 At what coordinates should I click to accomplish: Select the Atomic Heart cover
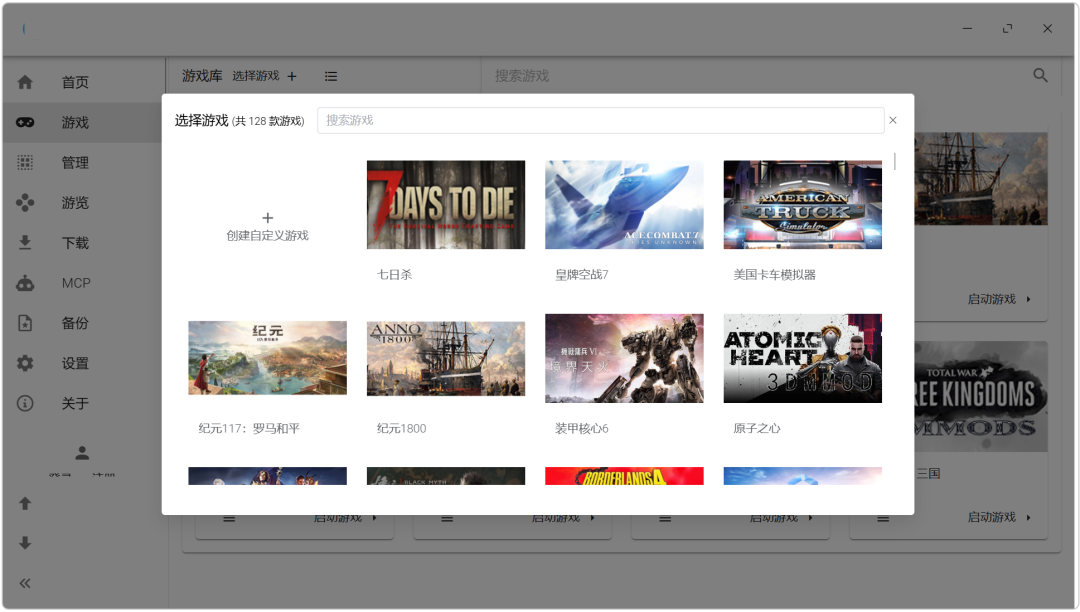click(802, 359)
